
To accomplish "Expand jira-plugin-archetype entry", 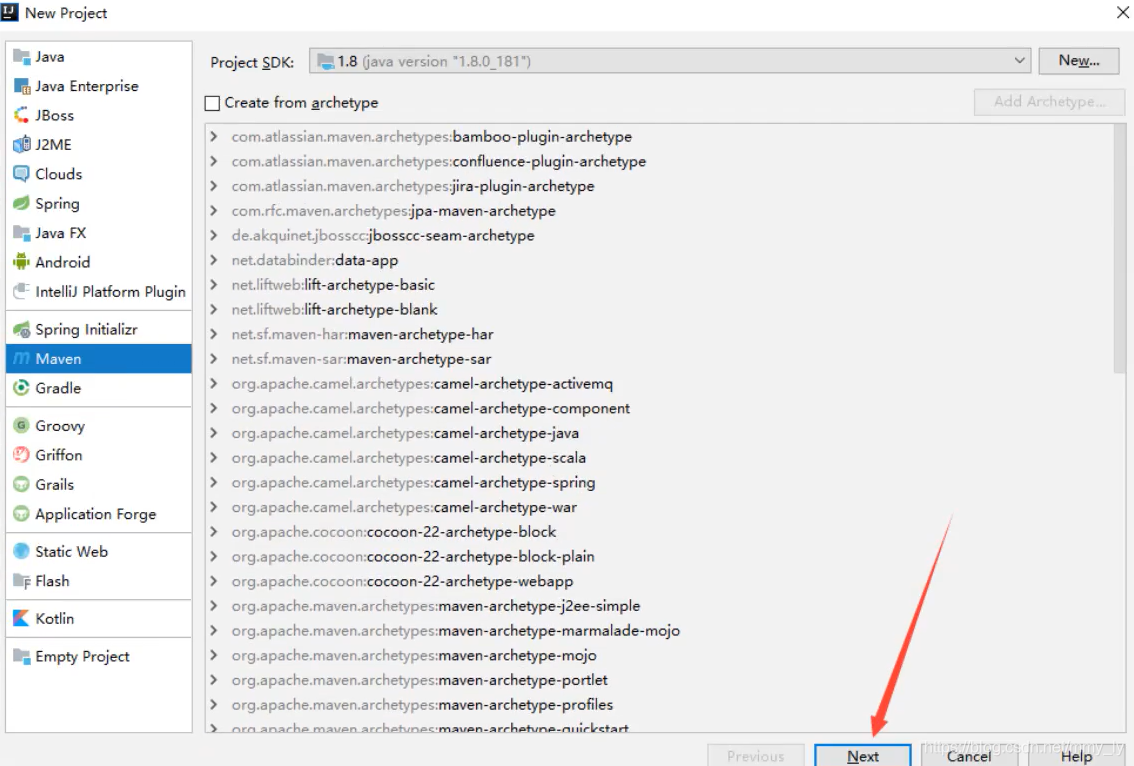I will 213,186.
